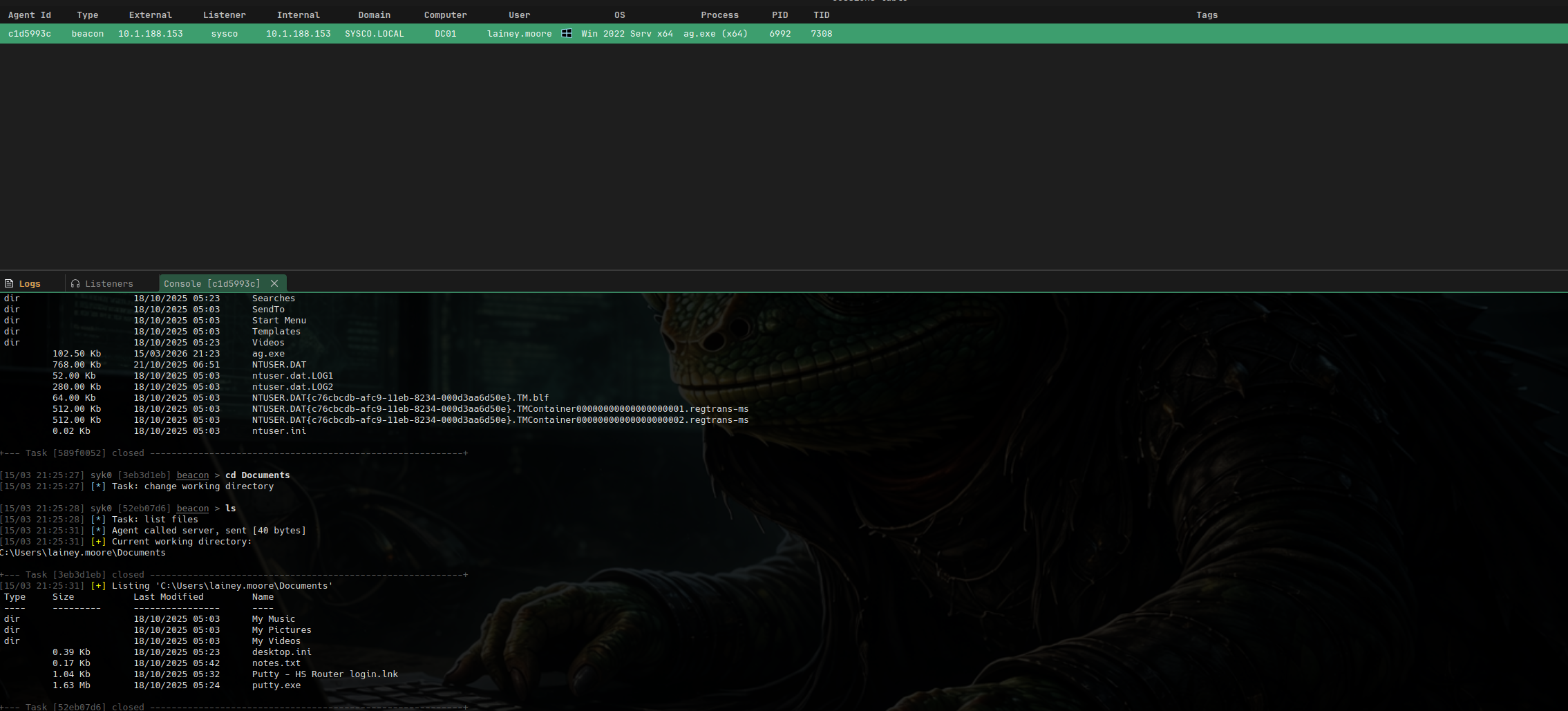The height and width of the screenshot is (711, 1568).
Task: Click the SendTo directory entry
Action: (x=268, y=310)
